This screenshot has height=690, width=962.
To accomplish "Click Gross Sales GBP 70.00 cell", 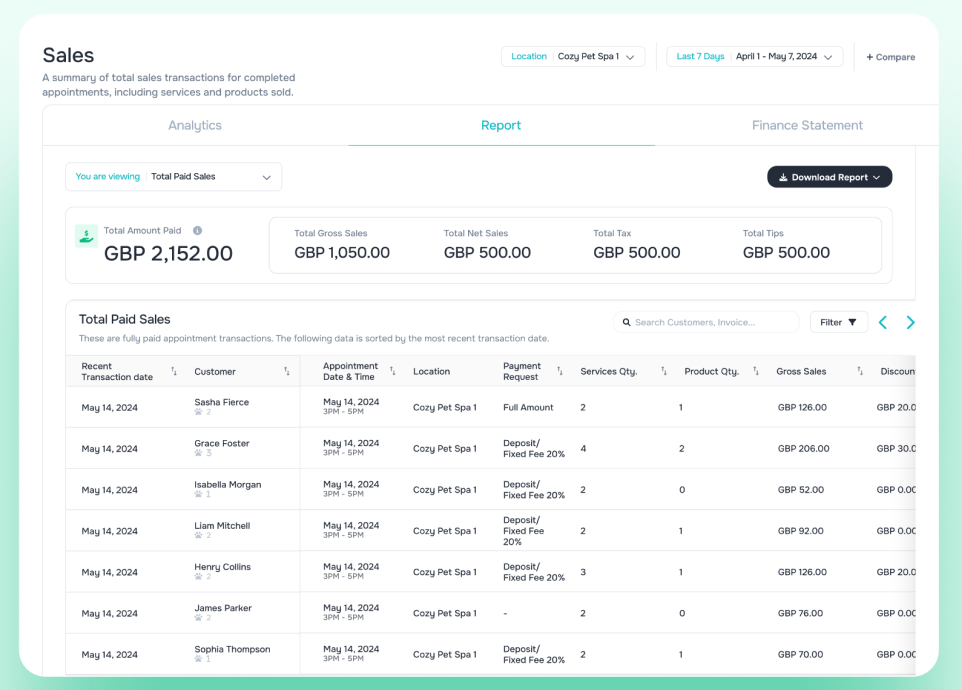I will click(800, 654).
